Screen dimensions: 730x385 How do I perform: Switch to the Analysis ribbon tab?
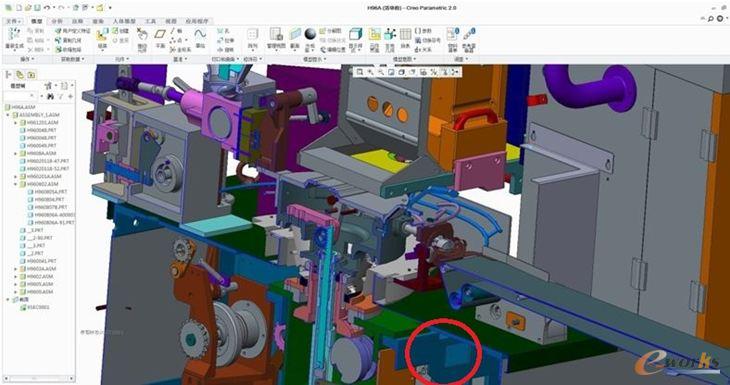(57, 21)
